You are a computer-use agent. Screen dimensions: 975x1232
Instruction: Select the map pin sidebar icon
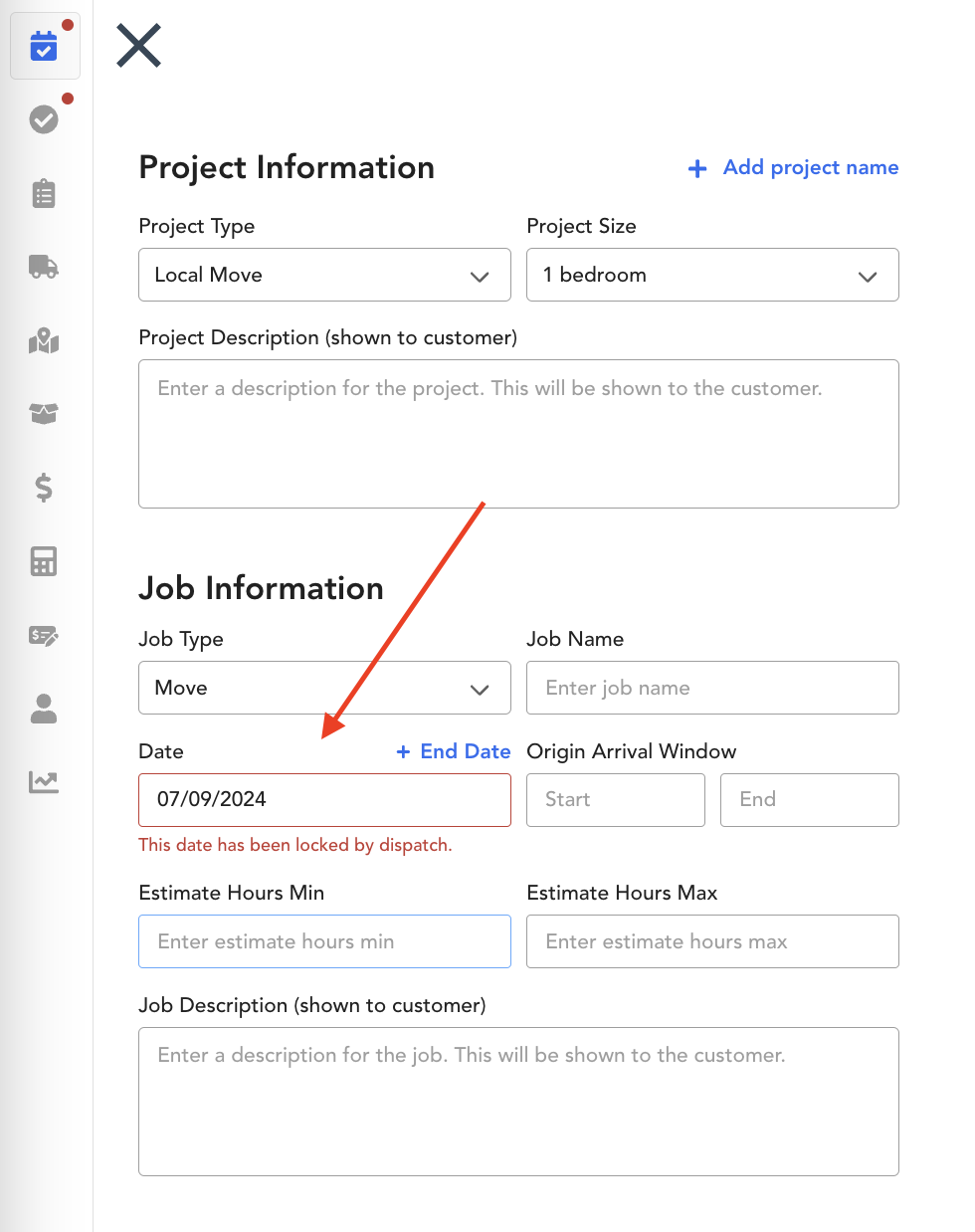(x=44, y=340)
